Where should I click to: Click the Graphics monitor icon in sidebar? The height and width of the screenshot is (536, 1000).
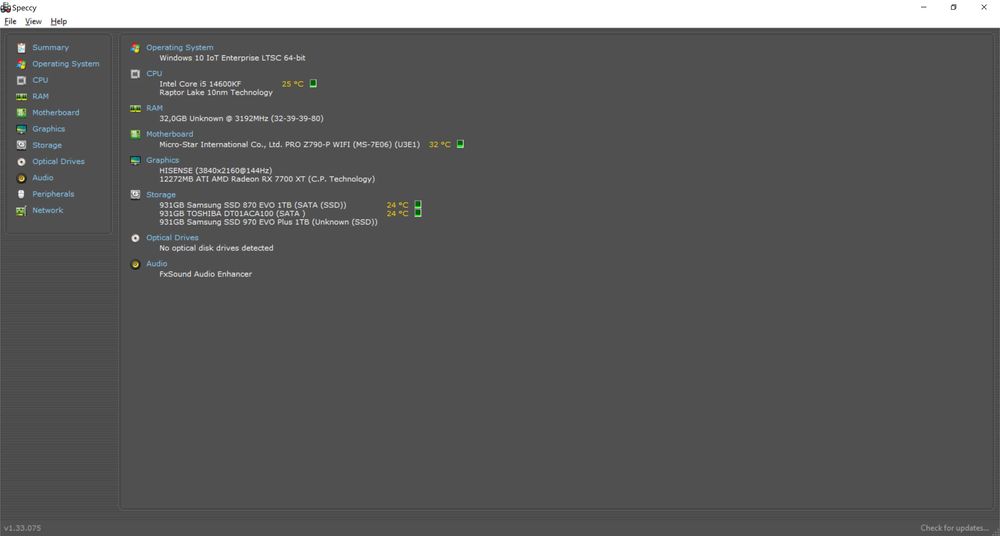click(21, 129)
